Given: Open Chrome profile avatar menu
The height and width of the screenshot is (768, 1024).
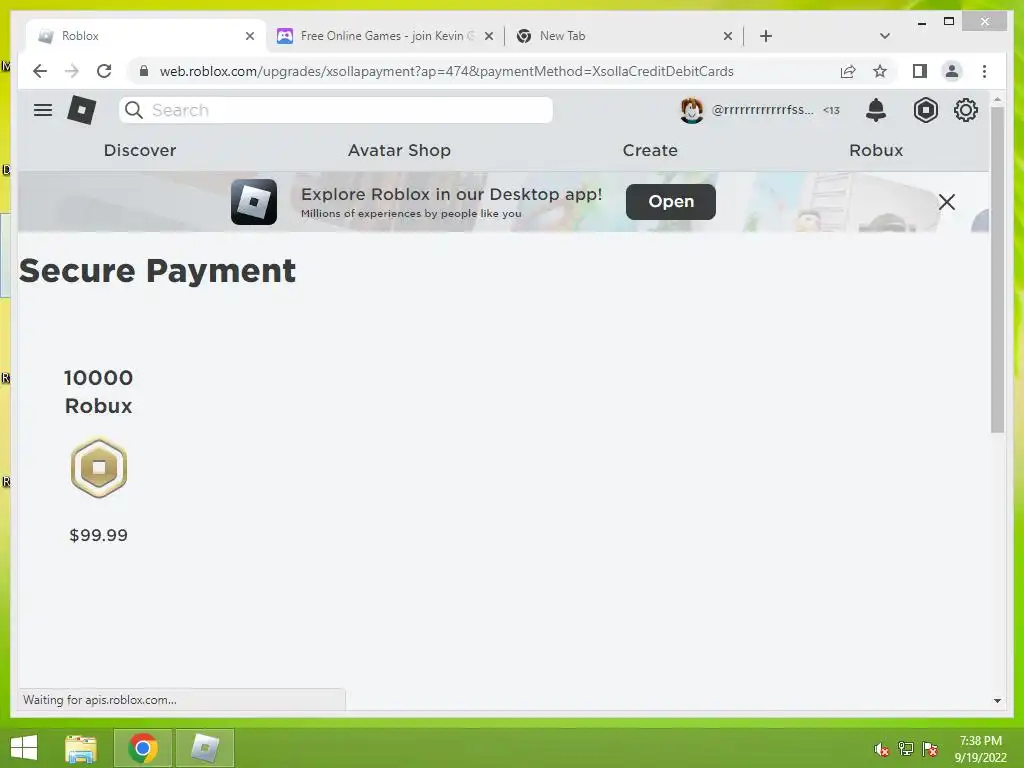Looking at the screenshot, I should [952, 71].
